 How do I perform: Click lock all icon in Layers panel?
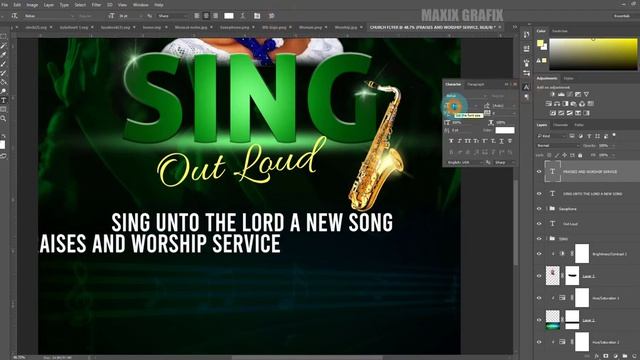[x=580, y=155]
